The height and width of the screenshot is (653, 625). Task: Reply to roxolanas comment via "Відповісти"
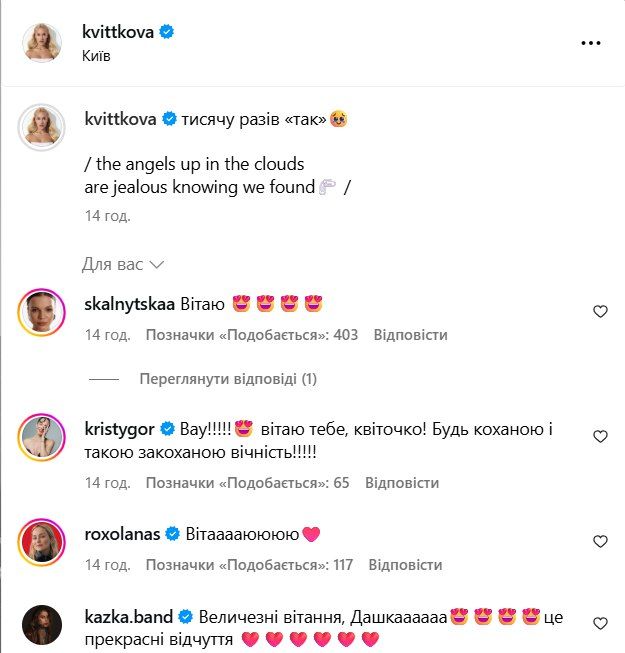[x=406, y=564]
